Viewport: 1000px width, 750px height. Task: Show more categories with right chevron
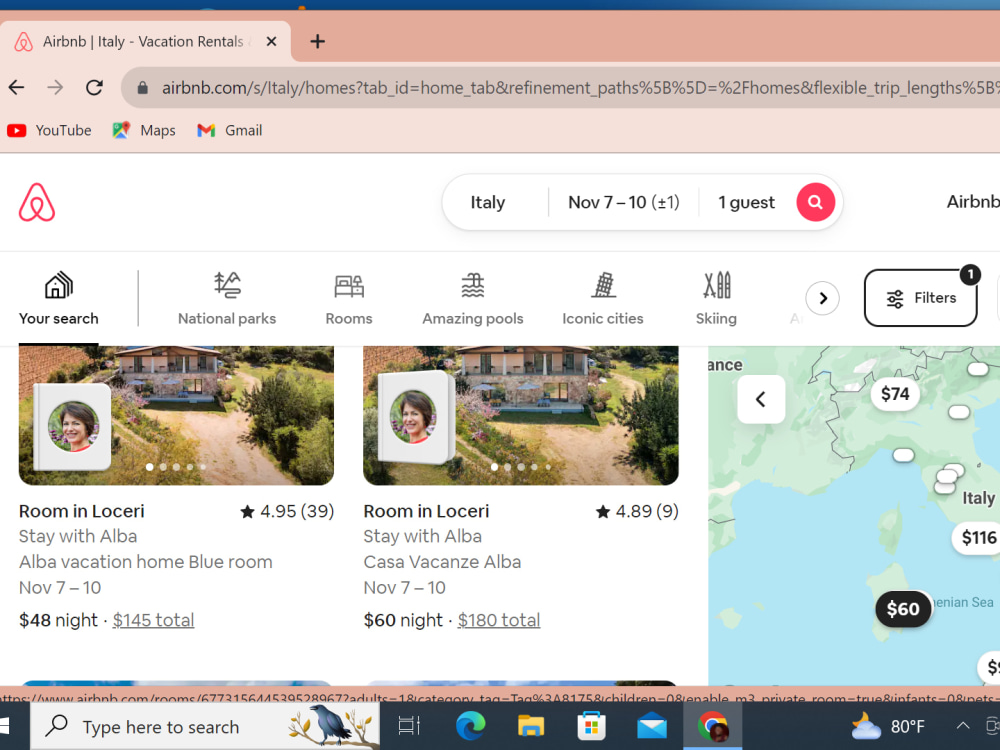pyautogui.click(x=823, y=298)
